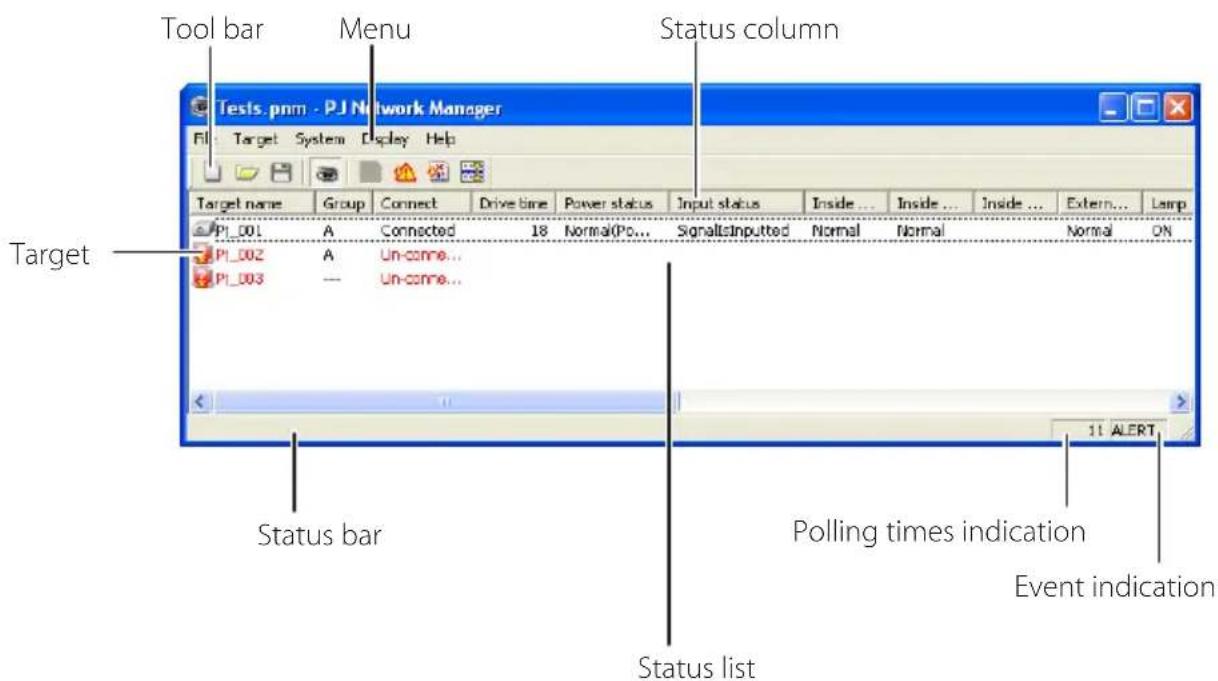Select target Pj_001 name text
Image resolution: width=1218 pixels, height=681 pixels.
click(236, 230)
